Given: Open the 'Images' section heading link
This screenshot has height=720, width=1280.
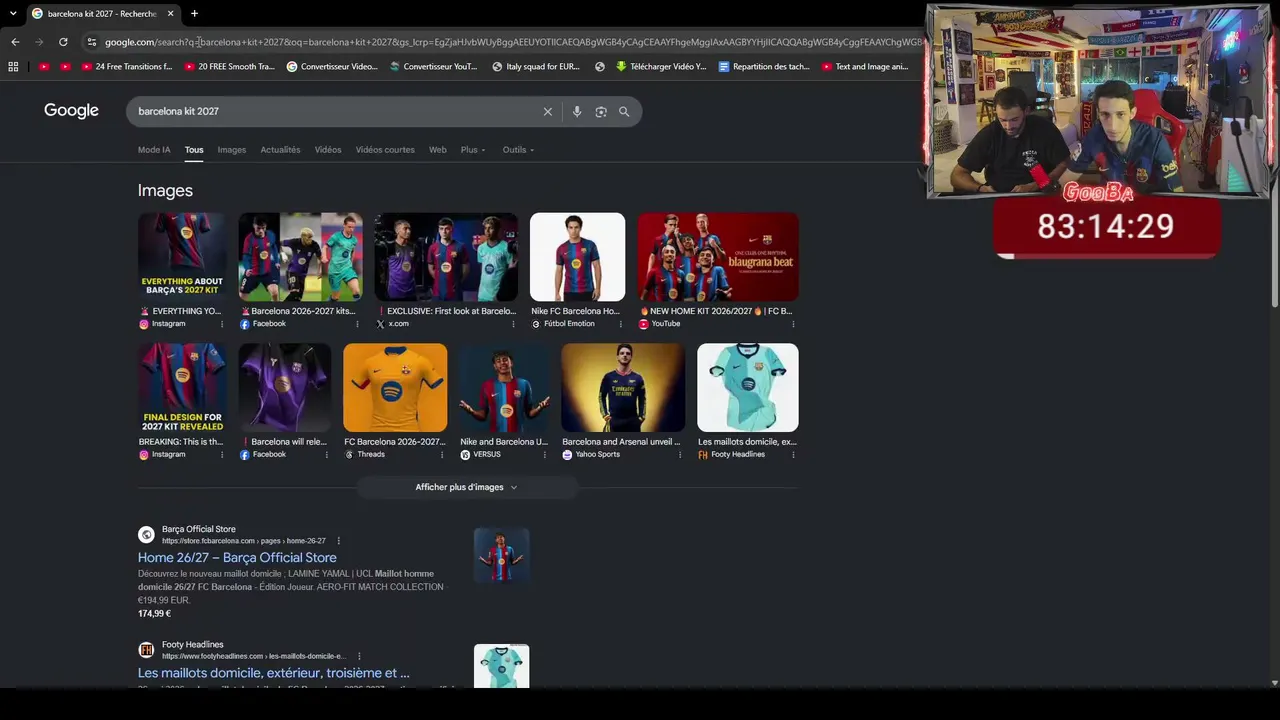Looking at the screenshot, I should coord(165,190).
